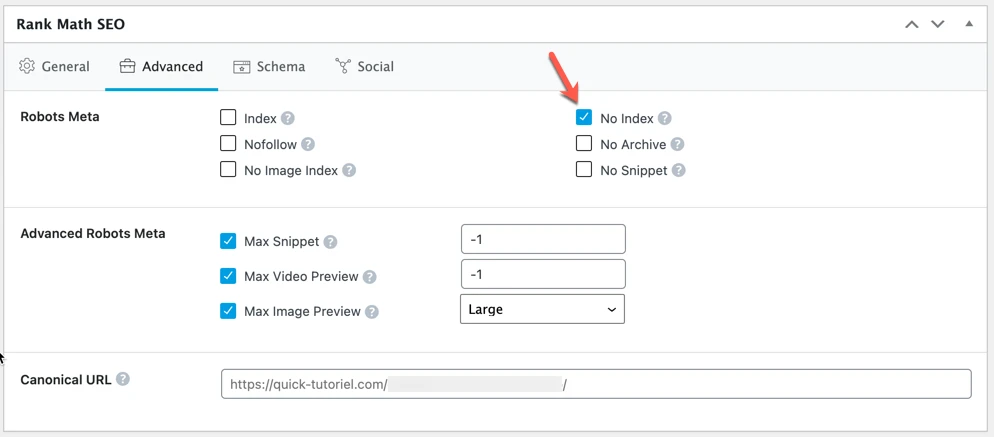Click the Social tab's share-nodes icon
The height and width of the screenshot is (437, 994).
pos(343,67)
